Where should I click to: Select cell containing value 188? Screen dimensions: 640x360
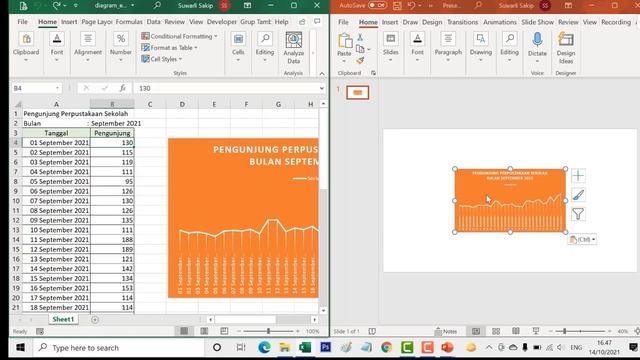click(x=112, y=240)
